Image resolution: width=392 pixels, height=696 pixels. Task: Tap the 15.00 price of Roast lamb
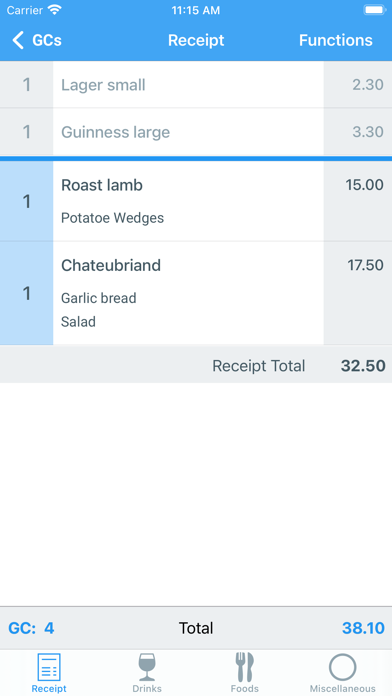(x=364, y=185)
